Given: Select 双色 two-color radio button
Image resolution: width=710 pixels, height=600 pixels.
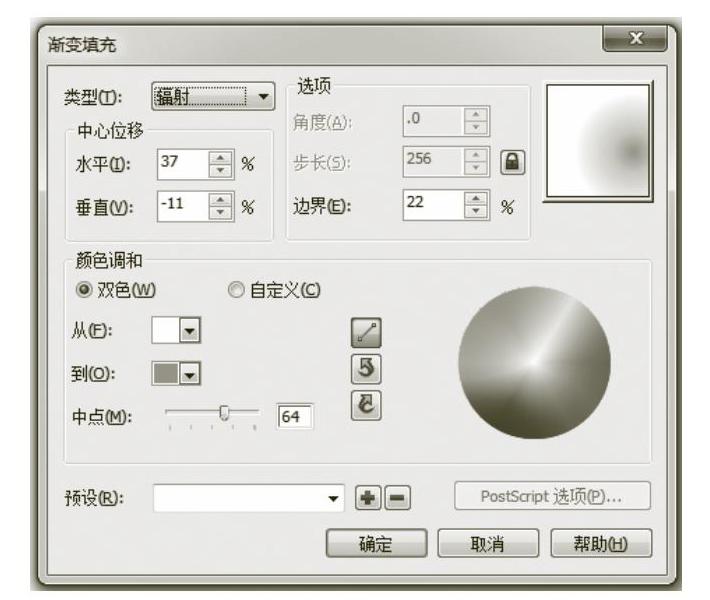Looking at the screenshot, I should coord(84,289).
